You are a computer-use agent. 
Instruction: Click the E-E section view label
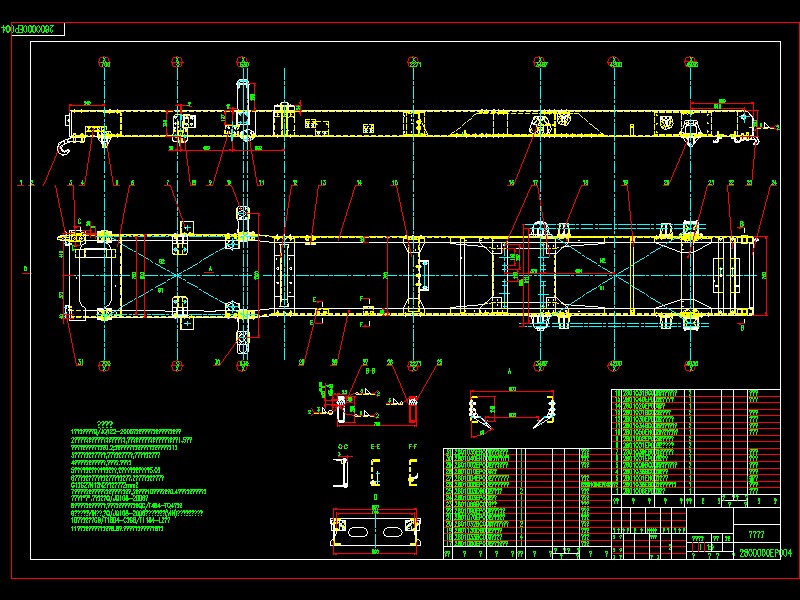pos(375,447)
